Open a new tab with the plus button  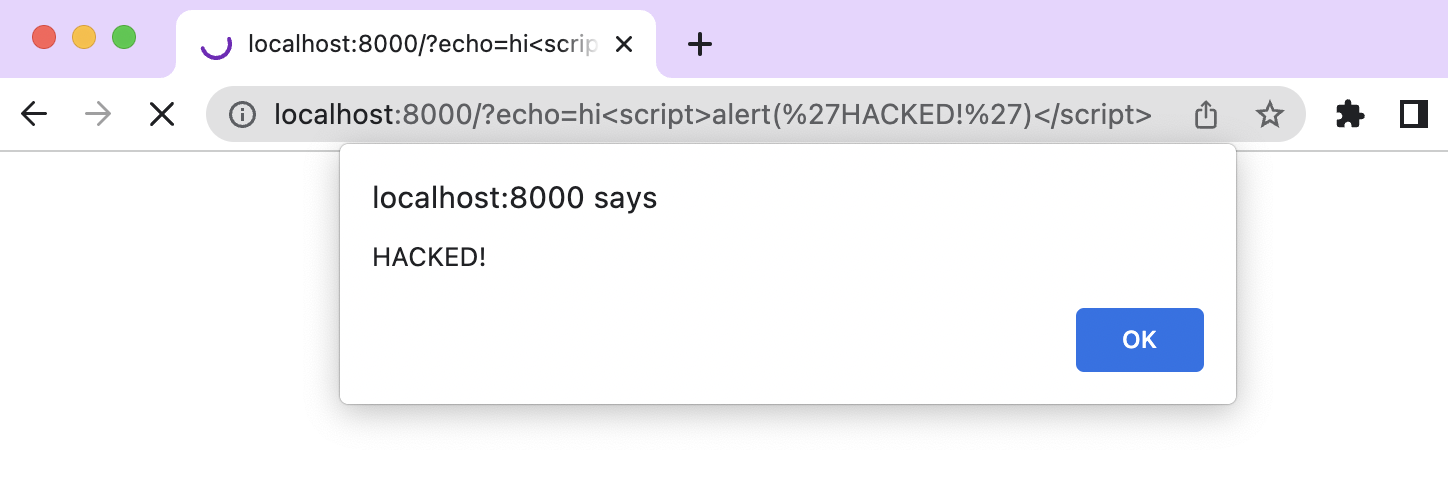pos(700,44)
